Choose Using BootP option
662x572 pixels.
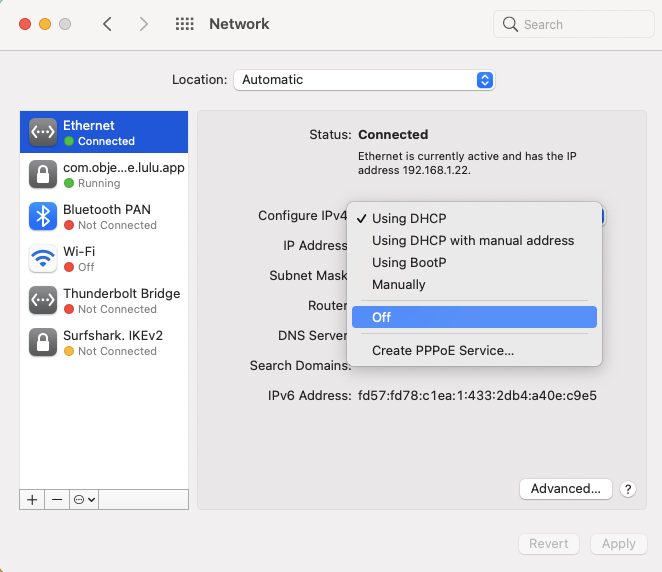tap(474, 262)
